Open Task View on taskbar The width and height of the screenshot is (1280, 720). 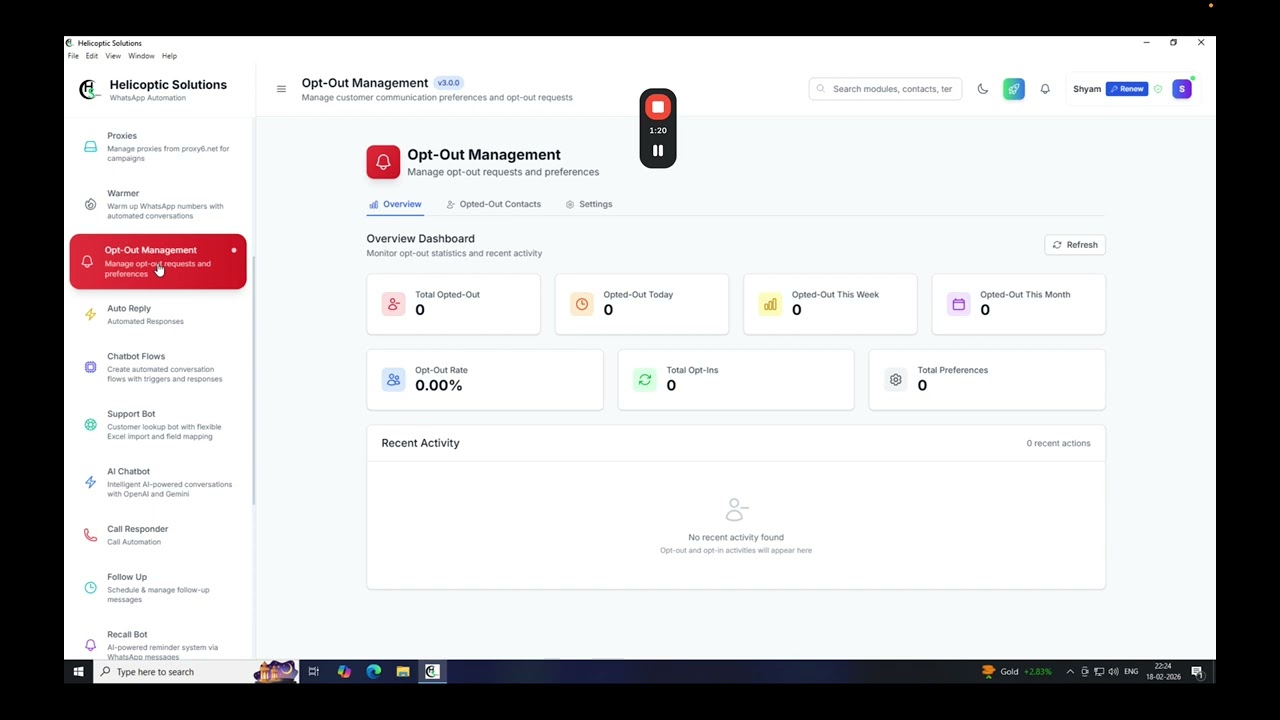pyautogui.click(x=313, y=672)
